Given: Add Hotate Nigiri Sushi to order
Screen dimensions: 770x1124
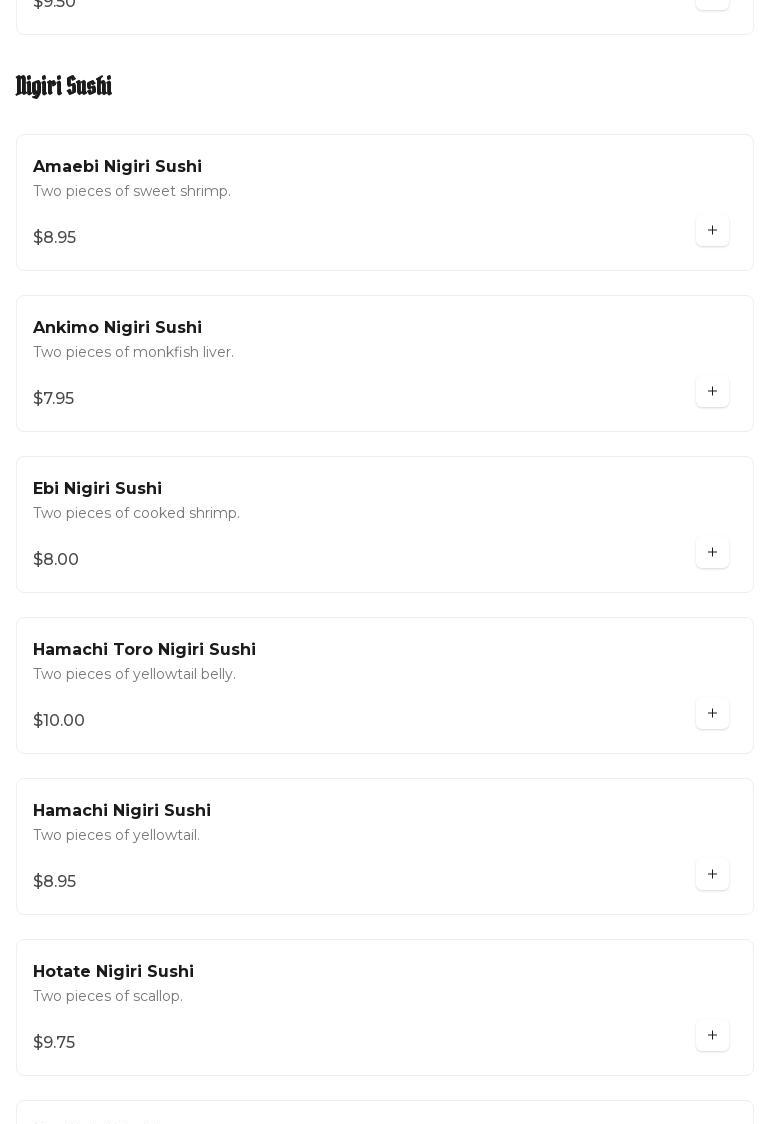Looking at the screenshot, I should click(x=712, y=1036).
